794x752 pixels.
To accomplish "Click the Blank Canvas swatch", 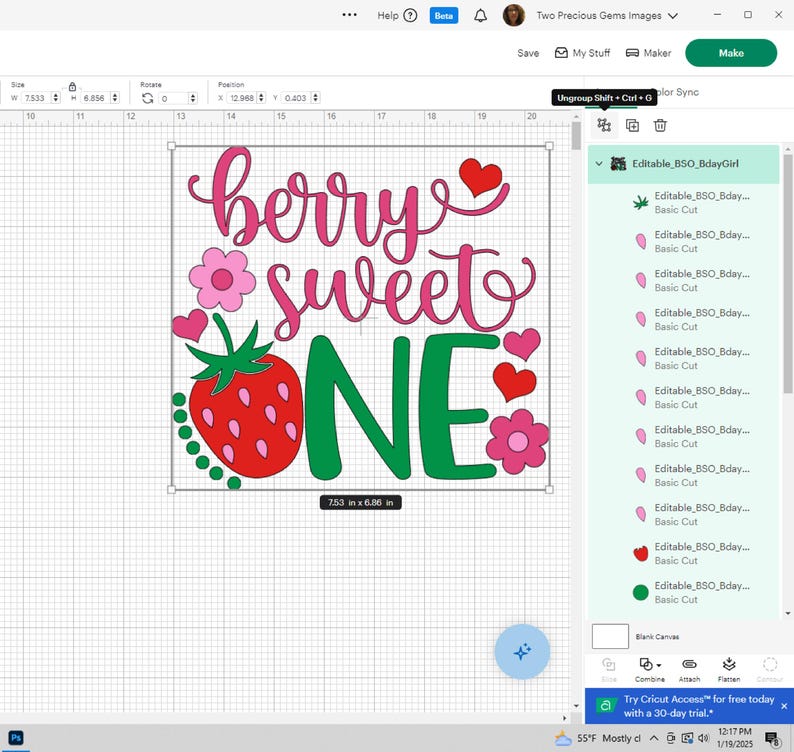I will click(x=610, y=636).
